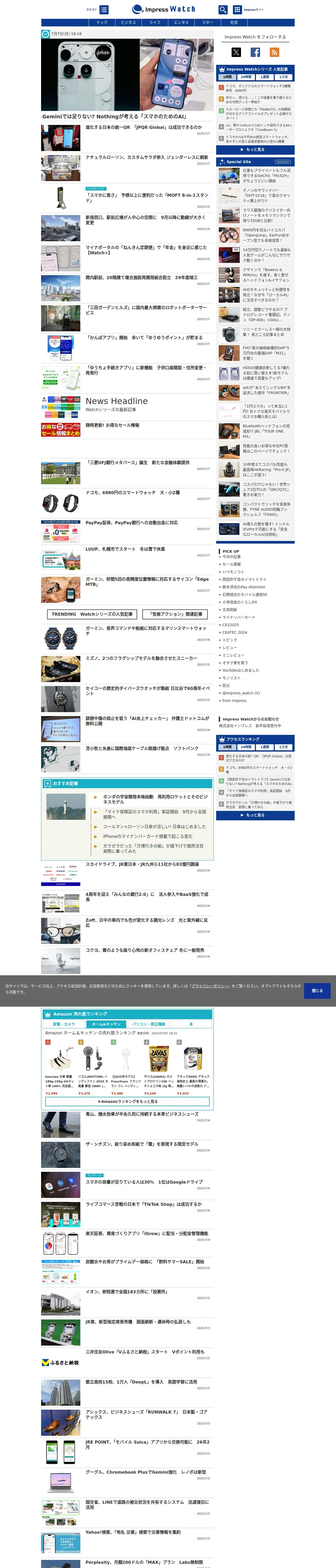
Task: Click Amazonランキングをもっと見る button
Action: click(x=127, y=1101)
